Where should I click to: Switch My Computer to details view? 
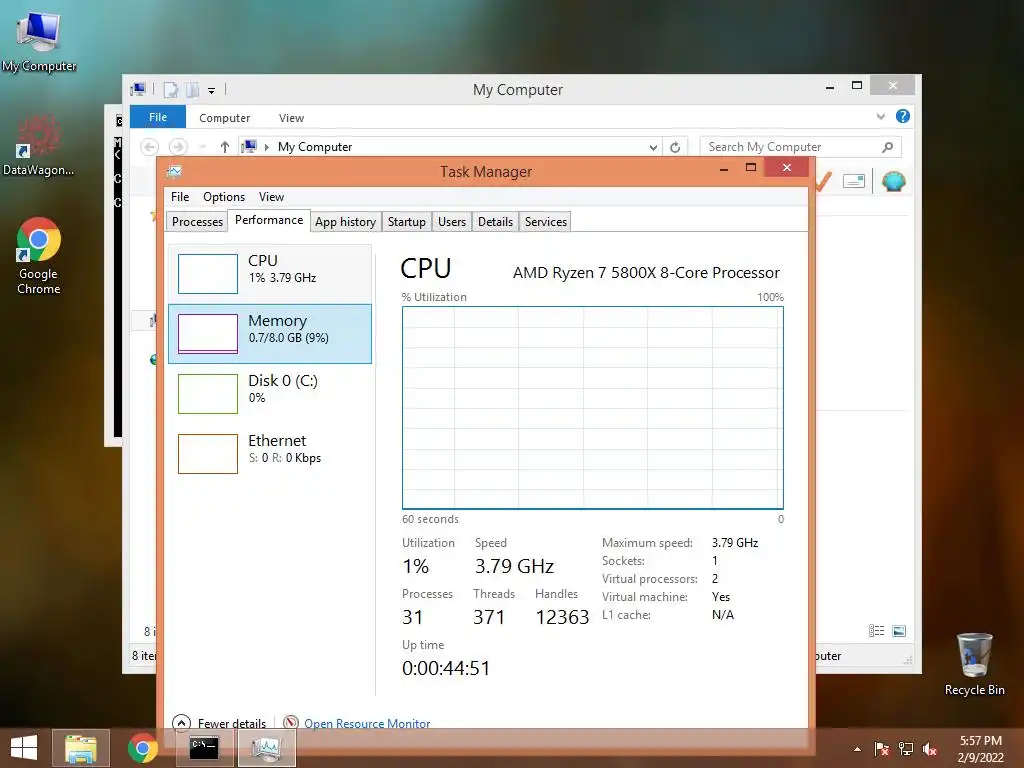pyautogui.click(x=876, y=630)
